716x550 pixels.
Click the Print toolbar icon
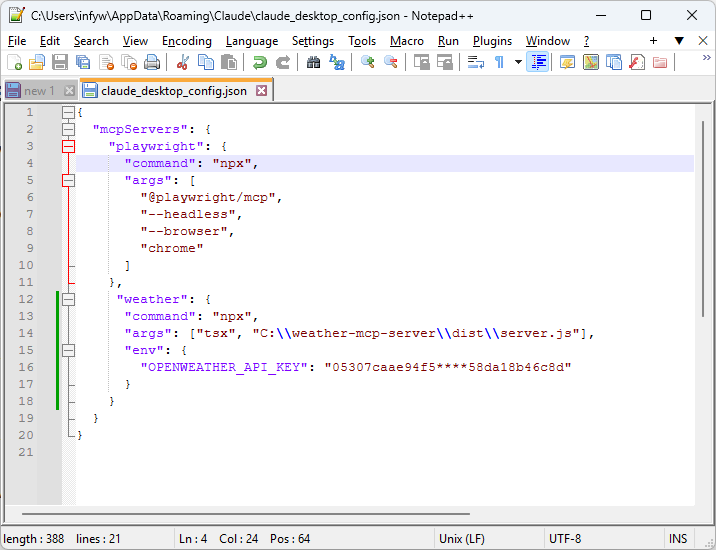[x=152, y=62]
